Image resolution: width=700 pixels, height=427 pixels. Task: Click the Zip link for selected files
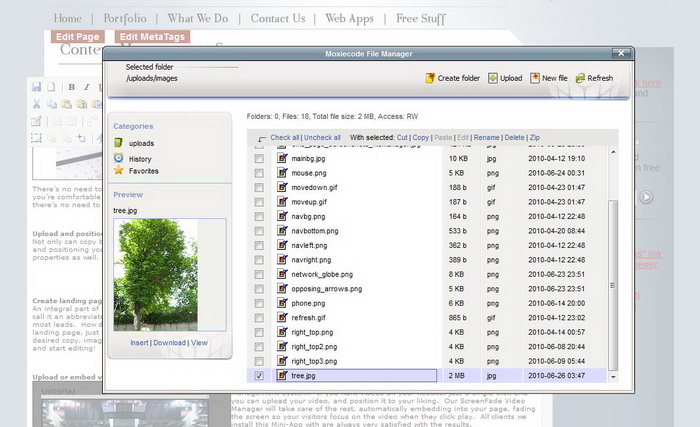tap(534, 137)
